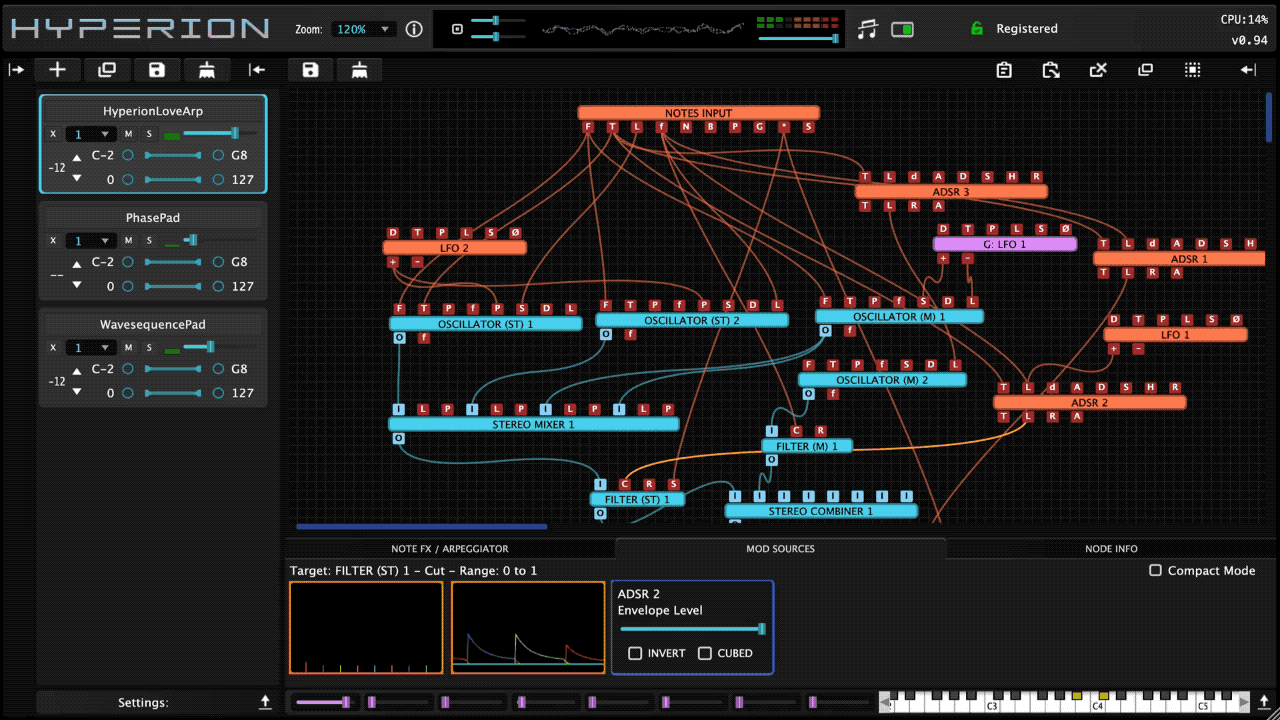Click the upload arrow beside Settings
Image resolution: width=1280 pixels, height=720 pixels.
pos(265,702)
